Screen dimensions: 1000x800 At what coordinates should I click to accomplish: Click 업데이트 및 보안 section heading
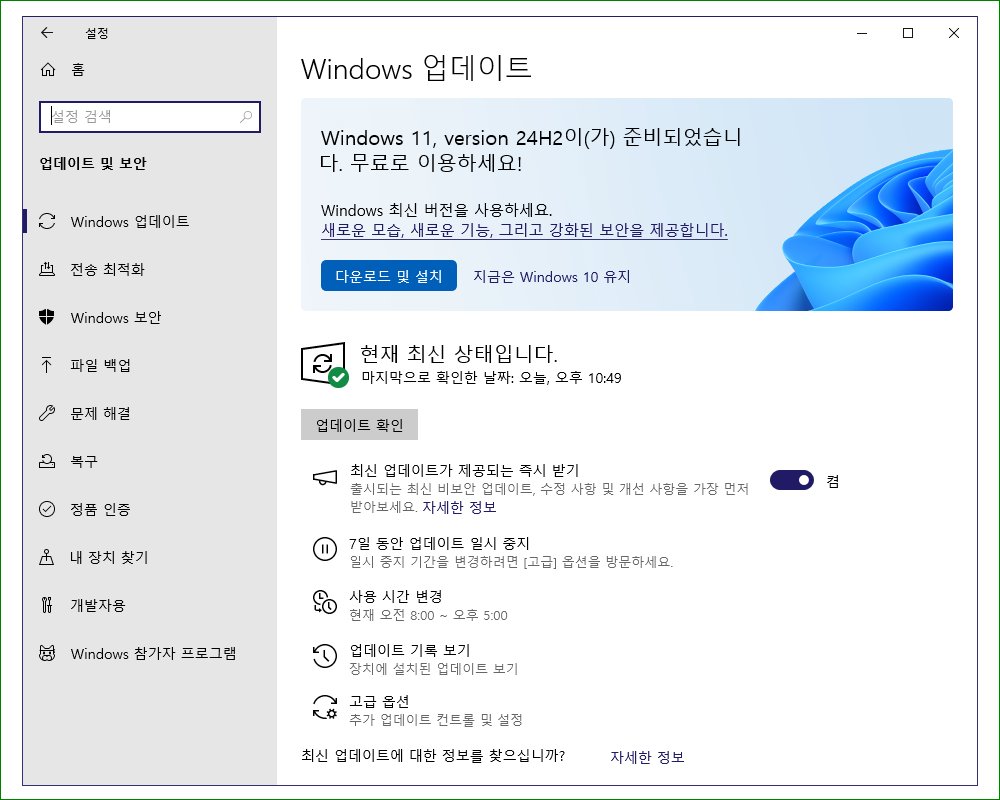tap(93, 163)
